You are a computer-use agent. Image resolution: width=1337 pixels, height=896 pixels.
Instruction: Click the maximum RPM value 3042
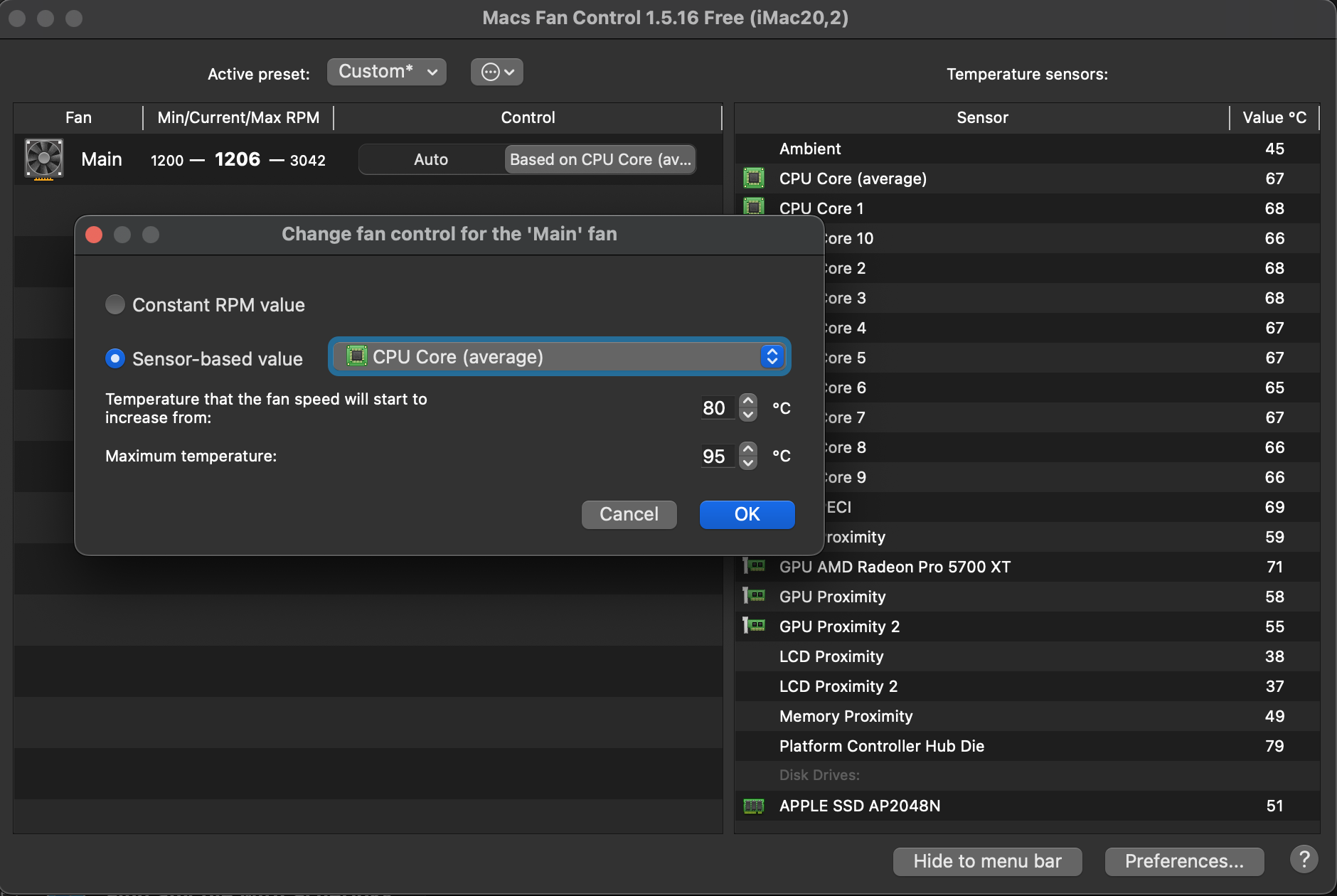tap(308, 161)
